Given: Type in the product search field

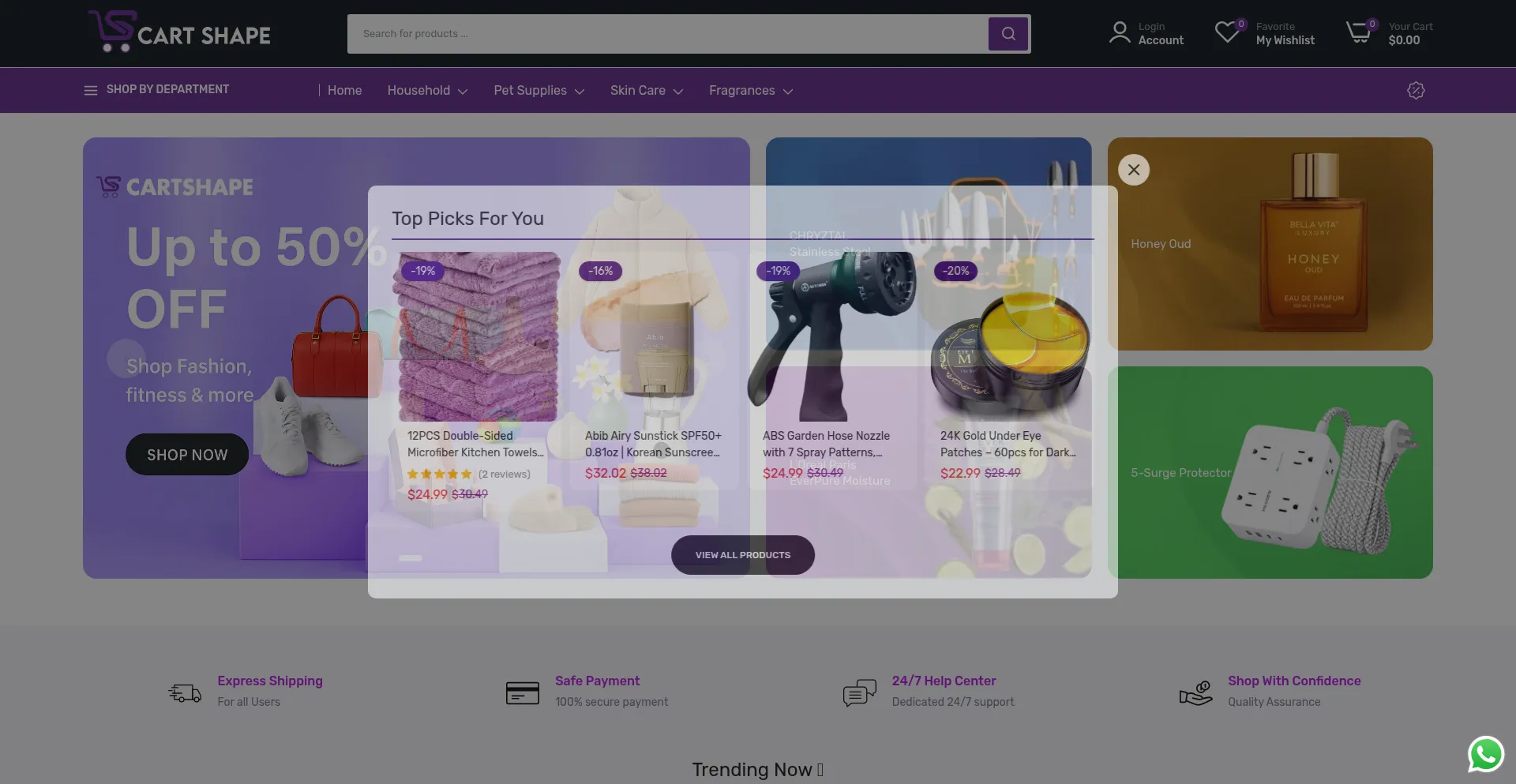Looking at the screenshot, I should [667, 34].
